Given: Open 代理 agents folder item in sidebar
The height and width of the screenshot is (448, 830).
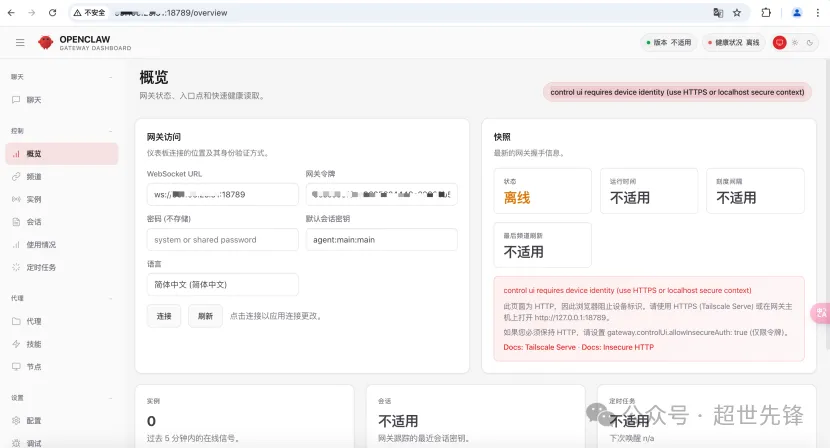Looking at the screenshot, I should coord(62,321).
